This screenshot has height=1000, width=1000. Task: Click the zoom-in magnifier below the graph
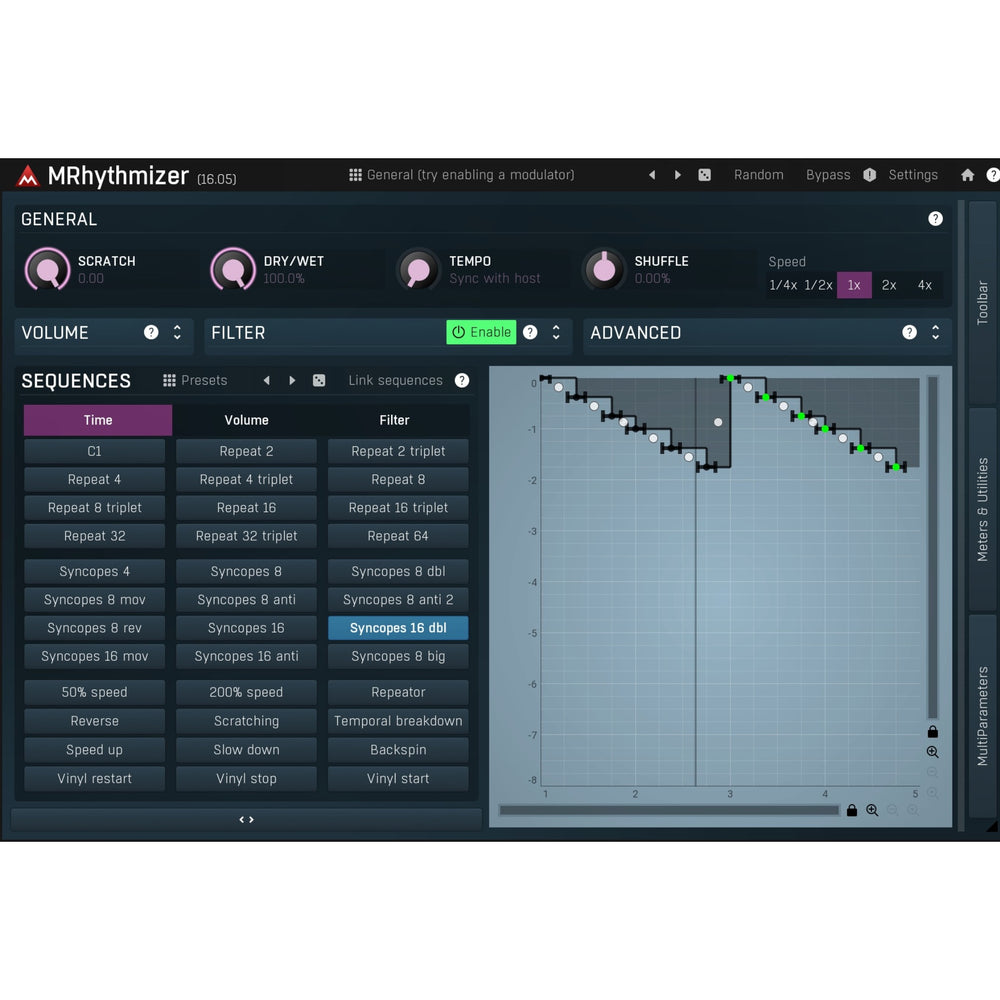(872, 810)
